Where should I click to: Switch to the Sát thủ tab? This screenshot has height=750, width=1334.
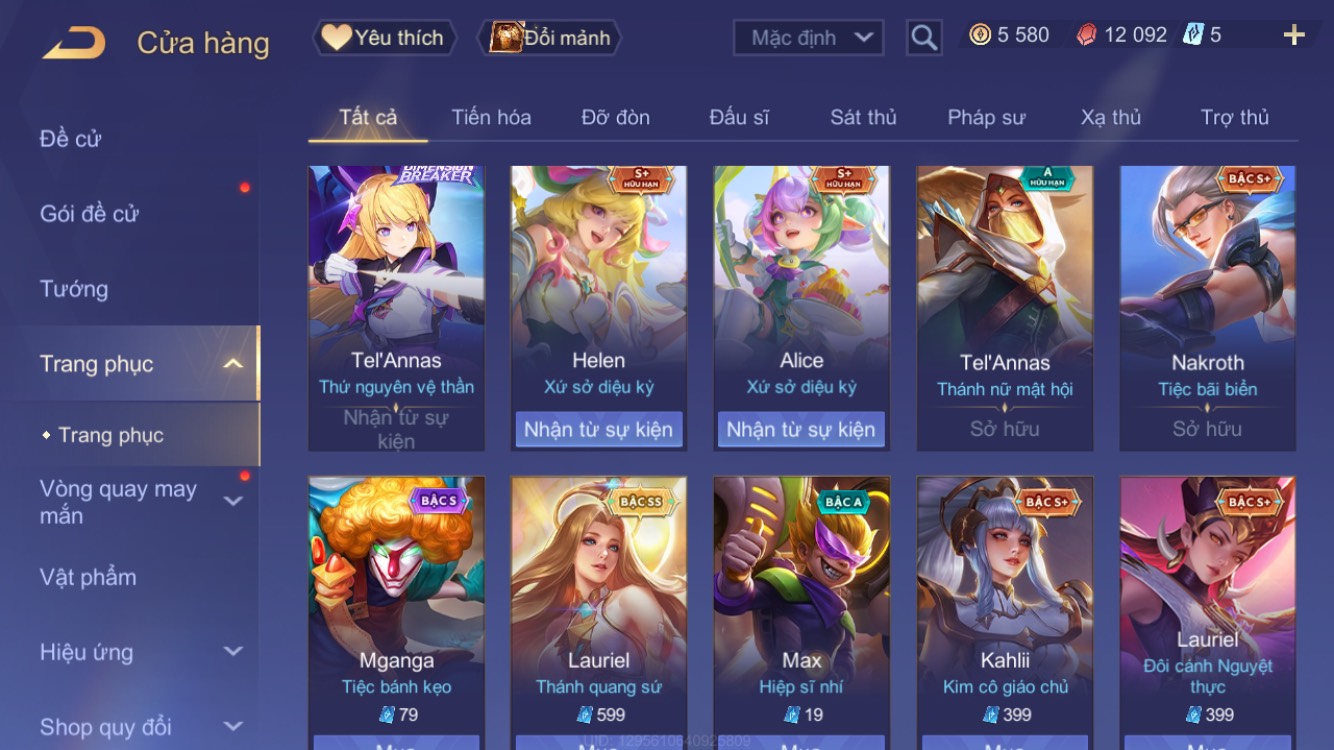click(863, 117)
